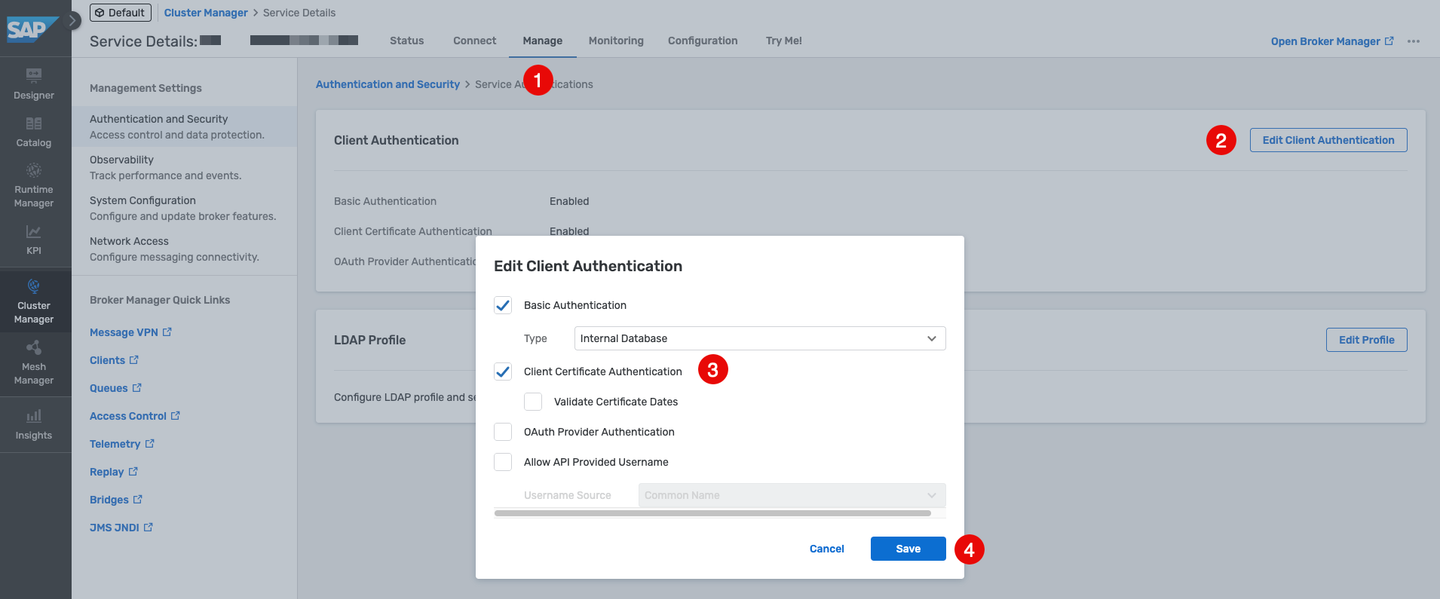Open the Try Me! tab

point(784,41)
